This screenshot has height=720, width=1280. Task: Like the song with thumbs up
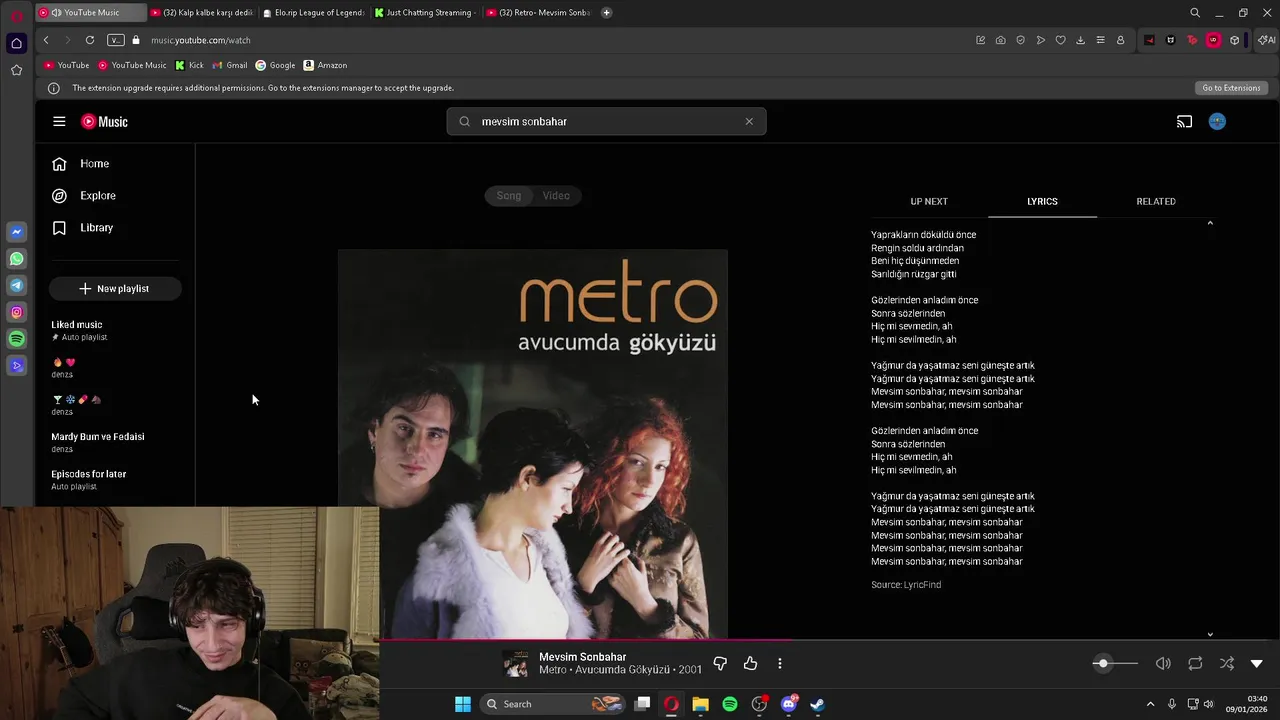pyautogui.click(x=750, y=663)
